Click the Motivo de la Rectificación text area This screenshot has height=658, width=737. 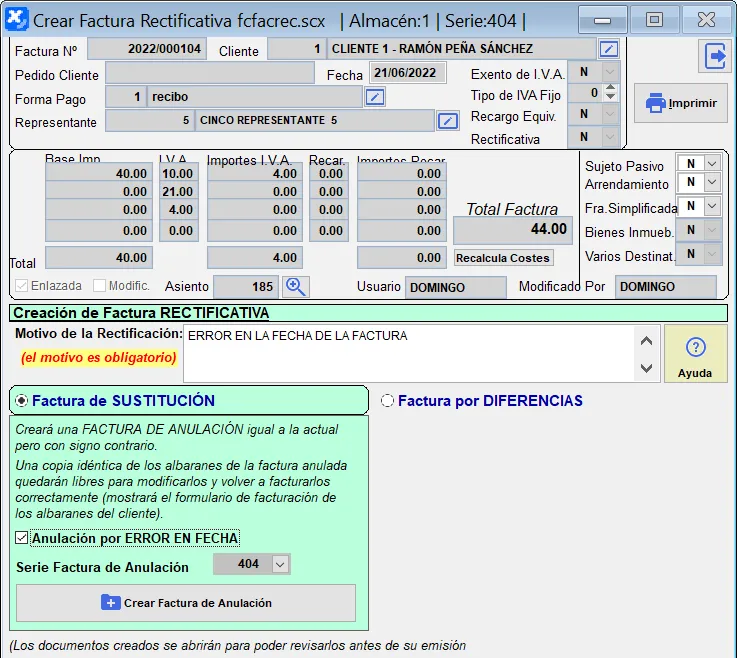(x=409, y=353)
